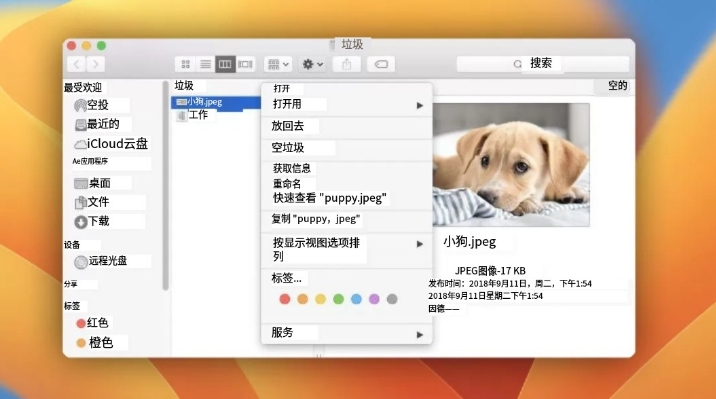716x399 pixels.
Task: Click the puppy preview image
Action: pyautogui.click(x=511, y=165)
